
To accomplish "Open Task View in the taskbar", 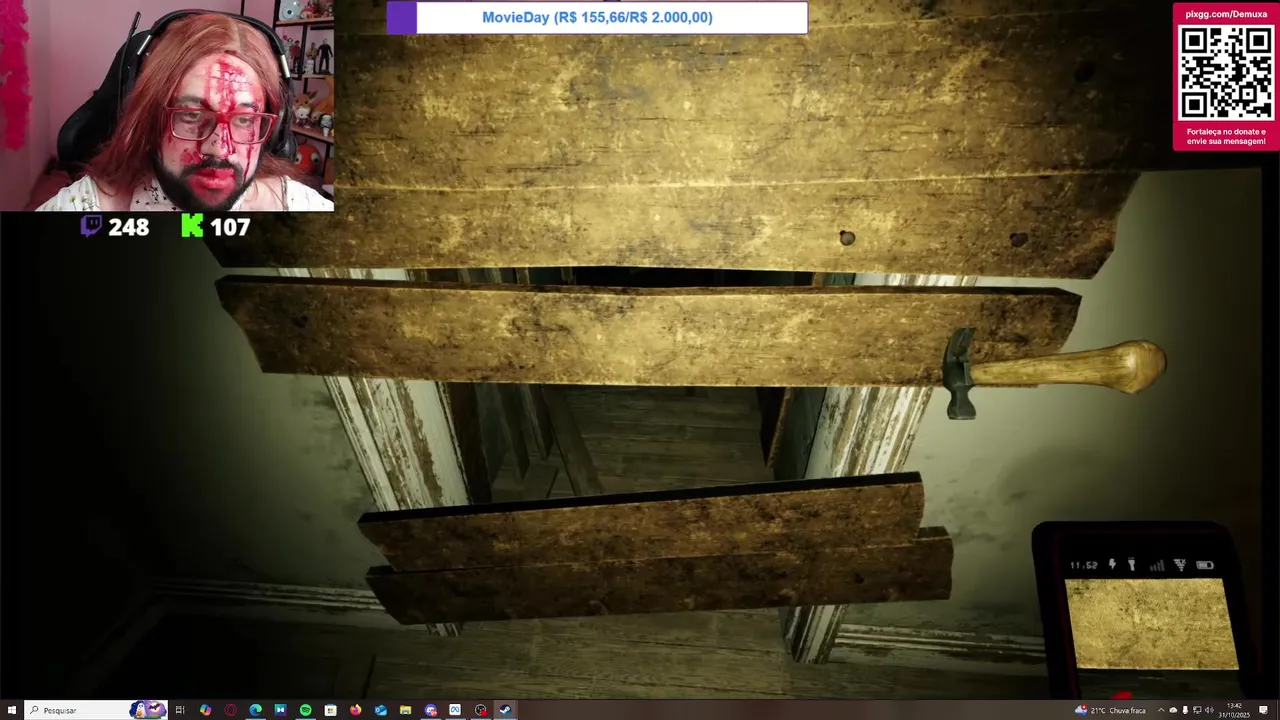I will pyautogui.click(x=180, y=710).
